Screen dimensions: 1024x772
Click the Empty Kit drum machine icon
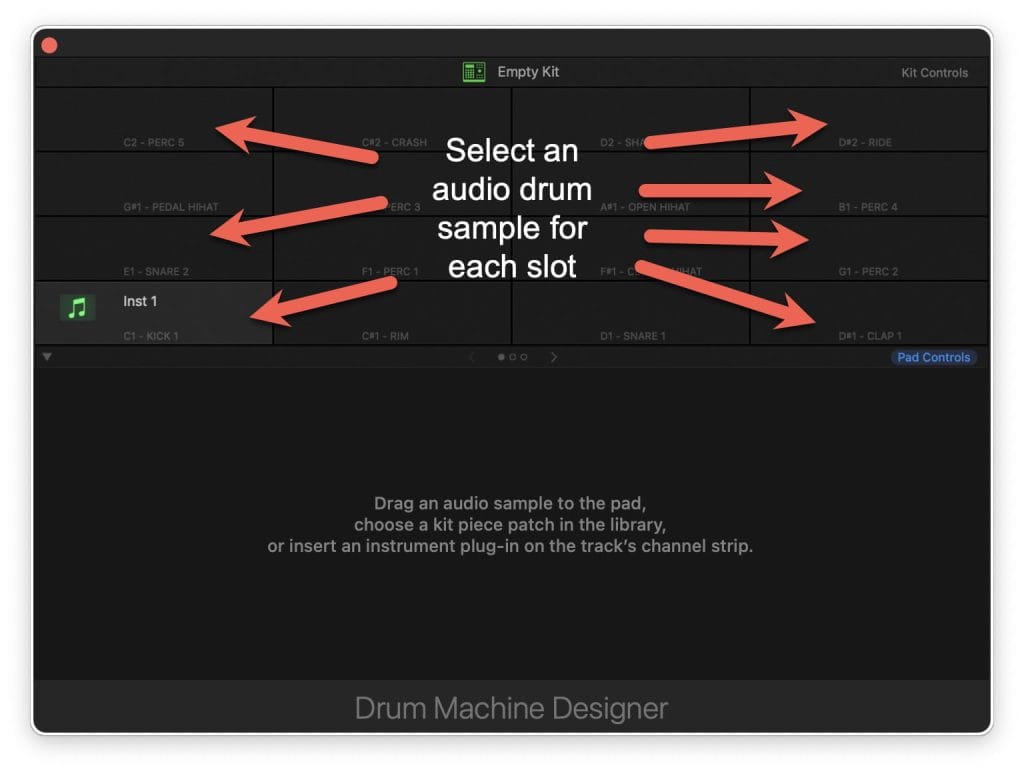[473, 72]
